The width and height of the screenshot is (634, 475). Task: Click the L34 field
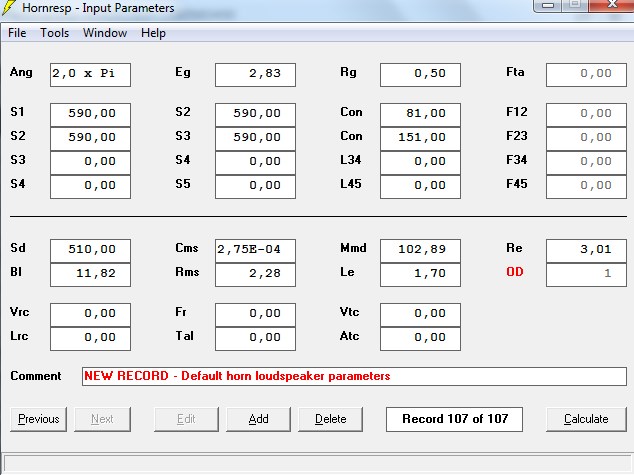[420, 163]
